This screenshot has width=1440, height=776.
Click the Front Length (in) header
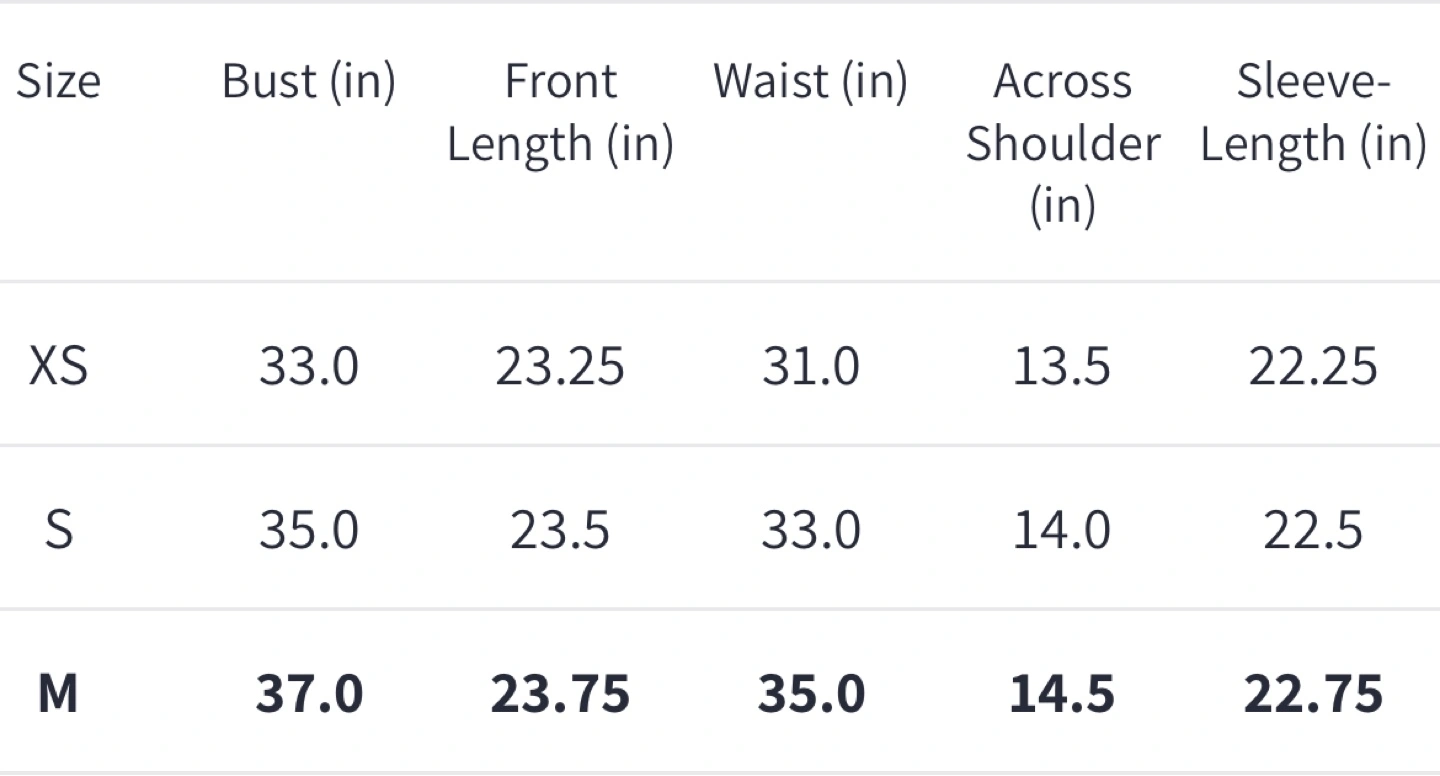click(x=560, y=112)
